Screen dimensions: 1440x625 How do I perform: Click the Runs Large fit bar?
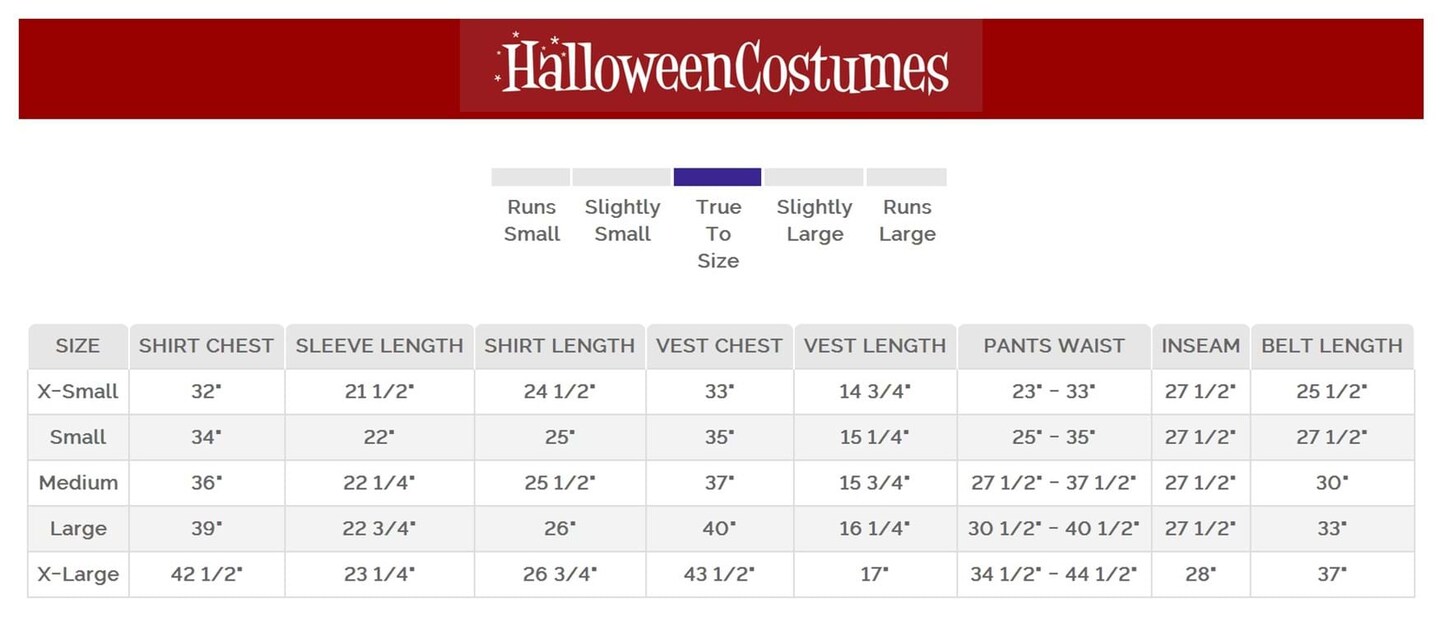pyautogui.click(x=906, y=177)
